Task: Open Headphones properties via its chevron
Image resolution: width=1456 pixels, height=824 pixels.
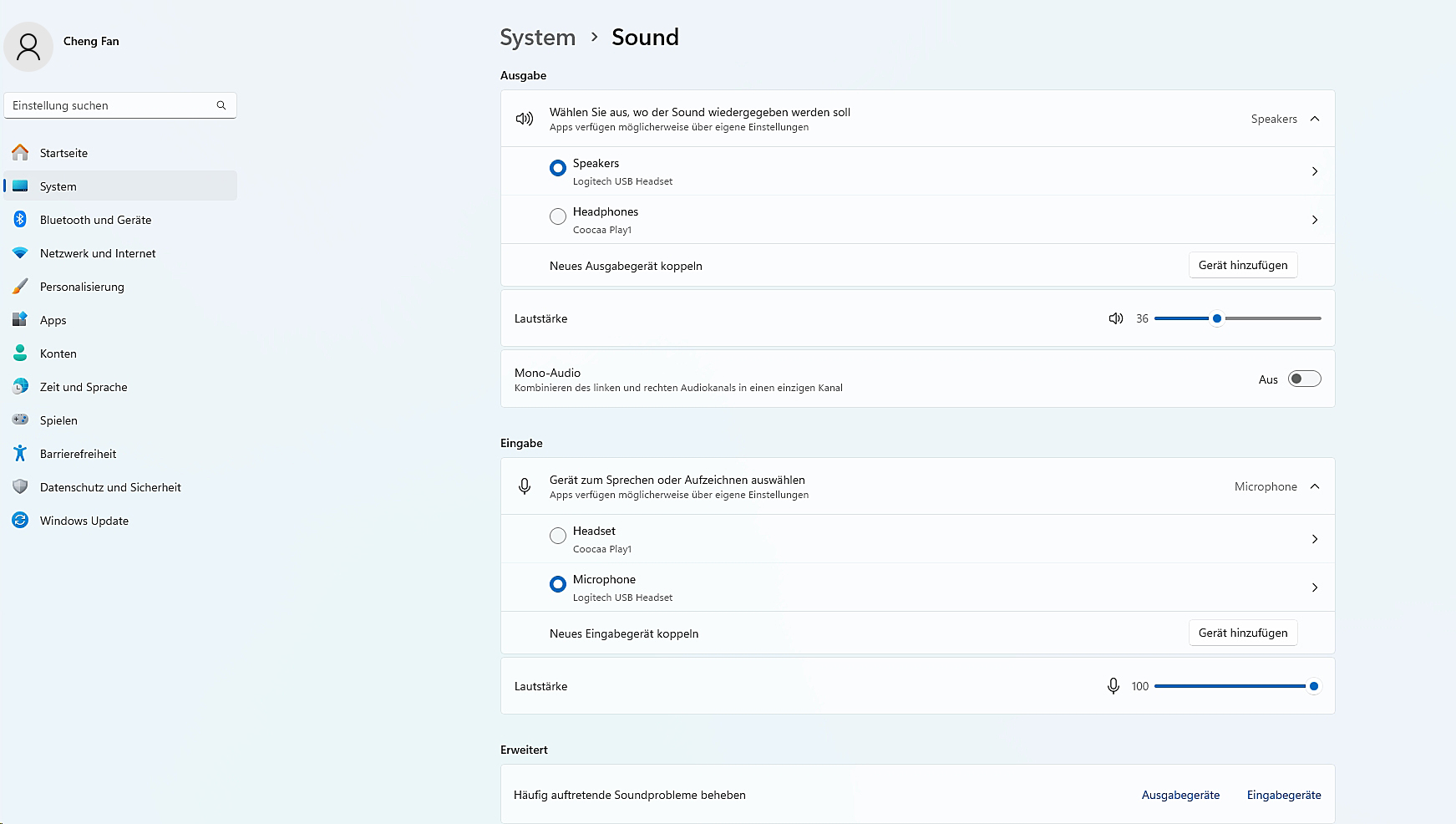Action: click(1315, 220)
